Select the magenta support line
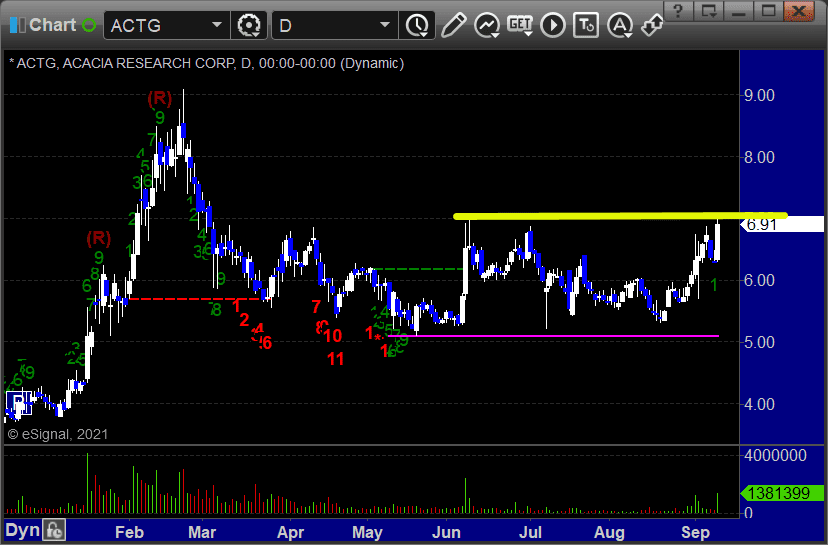This screenshot has height=545, width=828. [553, 336]
